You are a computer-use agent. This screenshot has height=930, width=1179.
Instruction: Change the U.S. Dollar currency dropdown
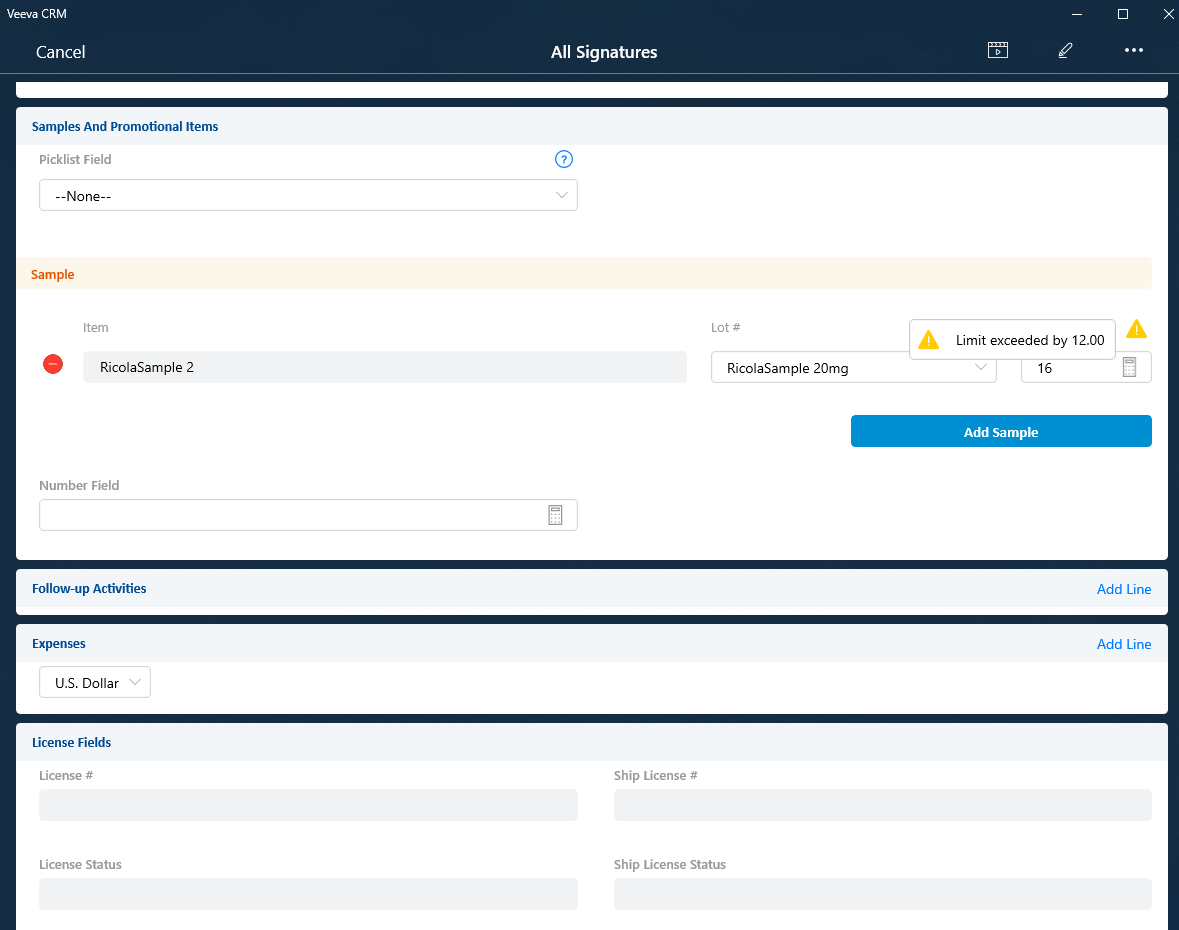[95, 683]
